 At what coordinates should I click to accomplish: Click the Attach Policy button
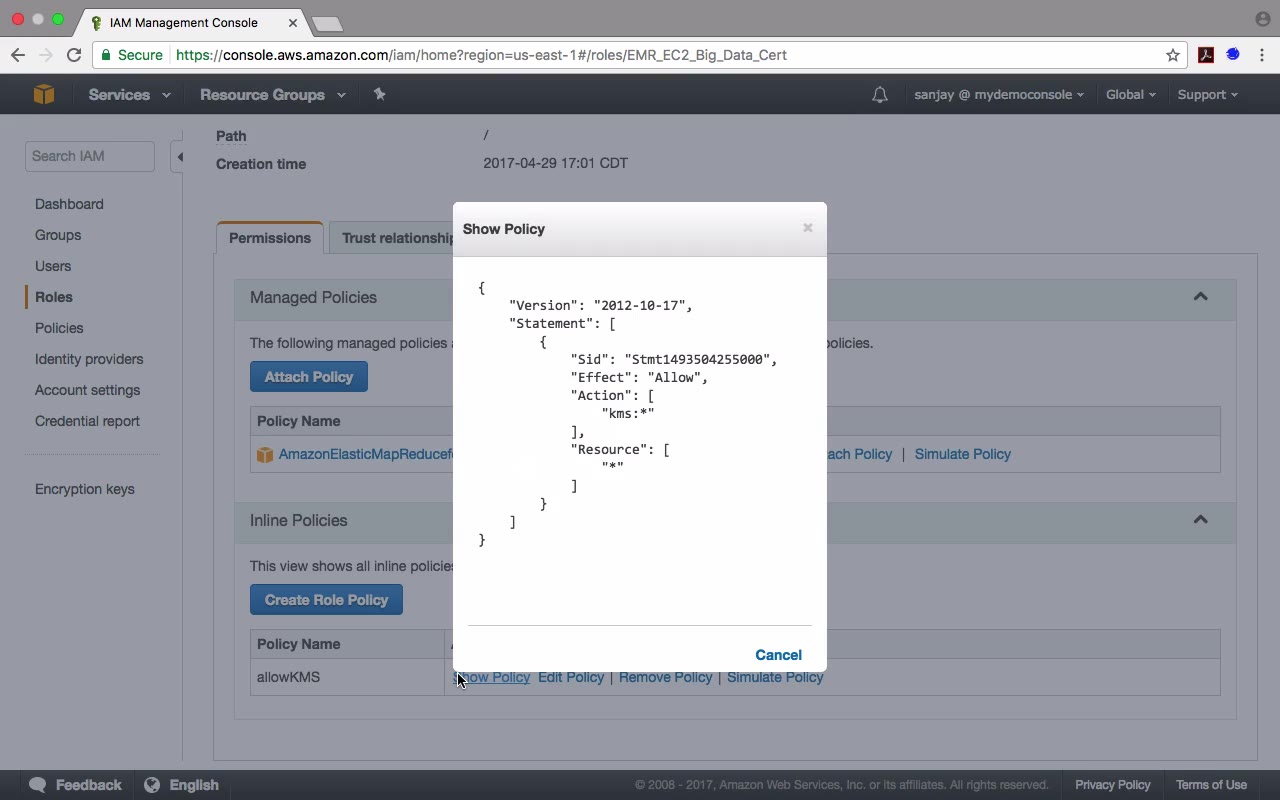309,377
